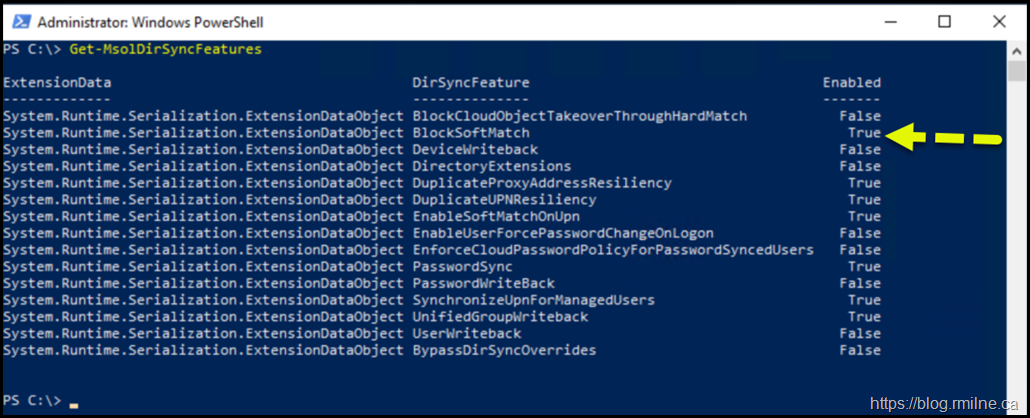The width and height of the screenshot is (1030, 418).
Task: Click the False value for DeviceWriteback
Action: pos(860,150)
